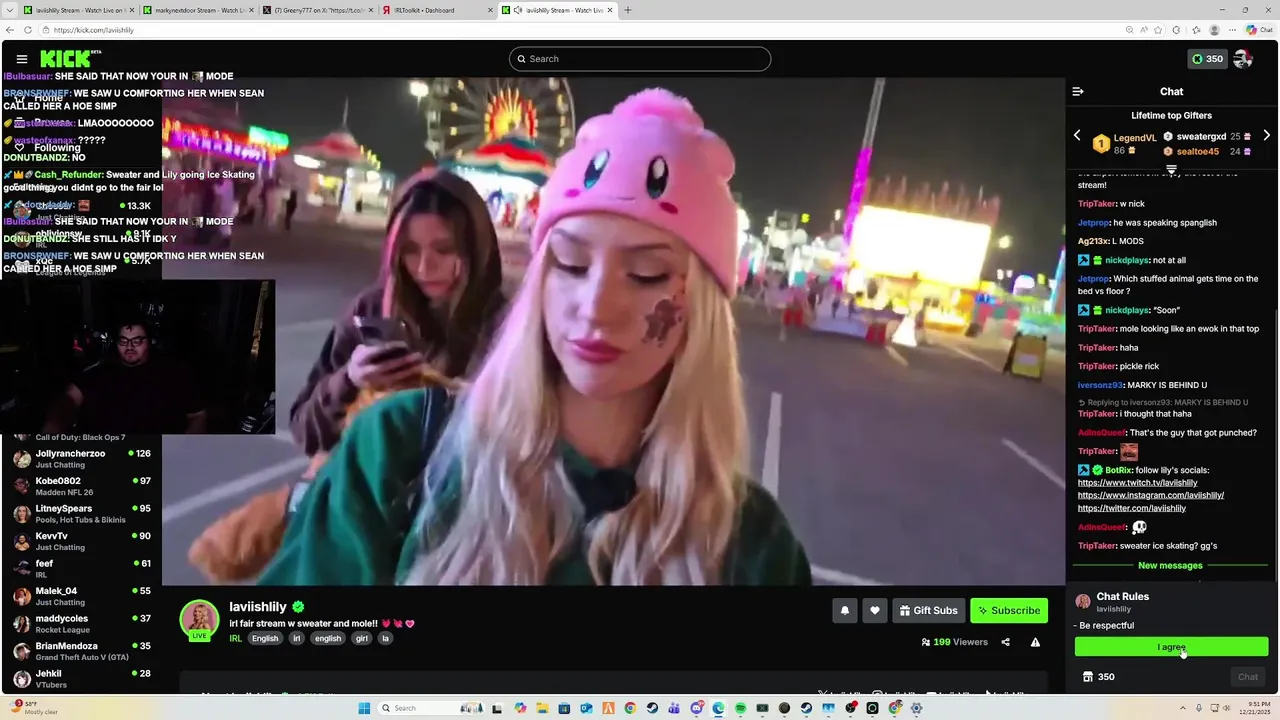Switch to IRLToolkit Dashboard tab
Screen dimensions: 1280x720
pos(436,10)
